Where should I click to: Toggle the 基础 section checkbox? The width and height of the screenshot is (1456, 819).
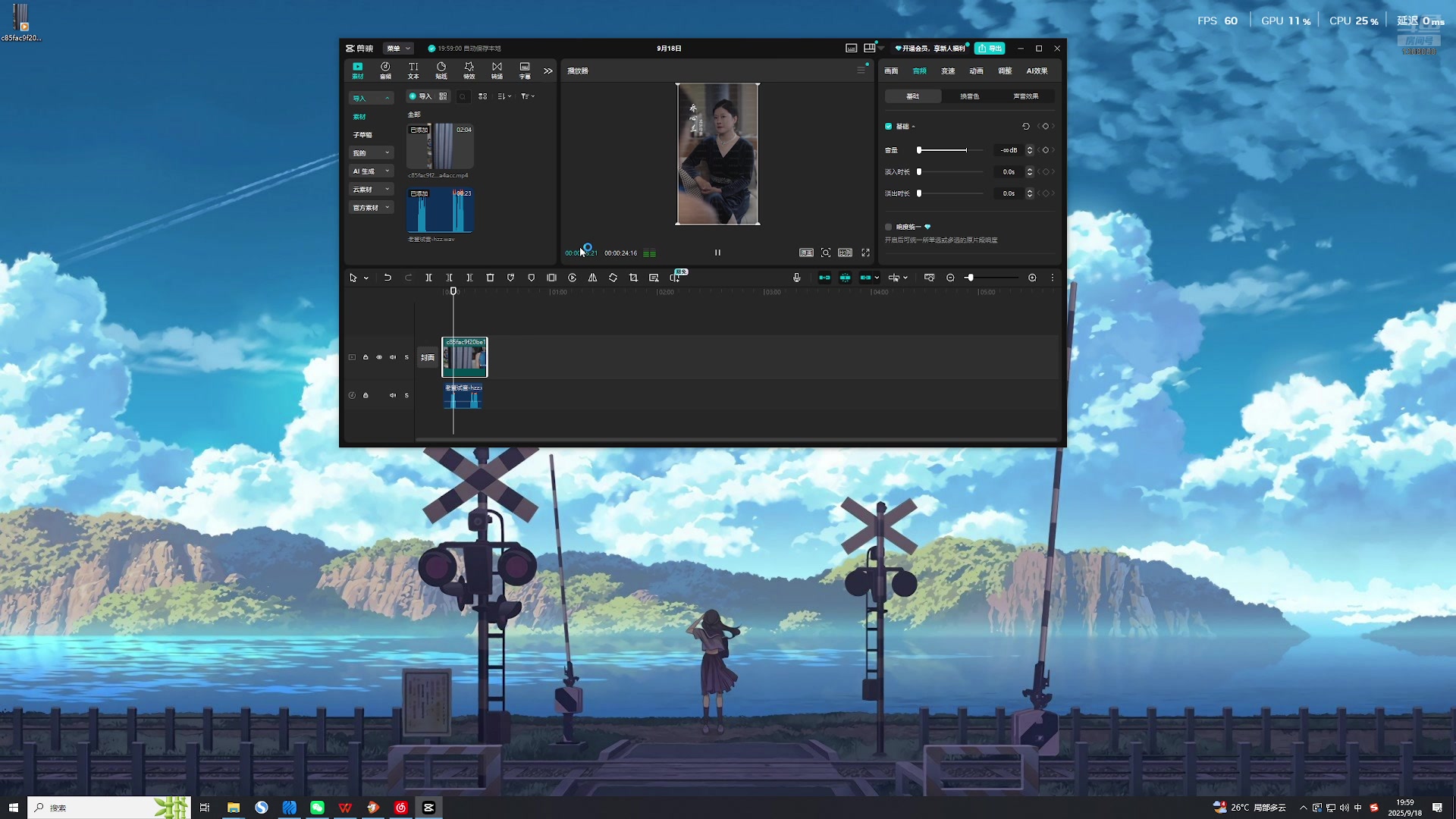click(x=888, y=127)
